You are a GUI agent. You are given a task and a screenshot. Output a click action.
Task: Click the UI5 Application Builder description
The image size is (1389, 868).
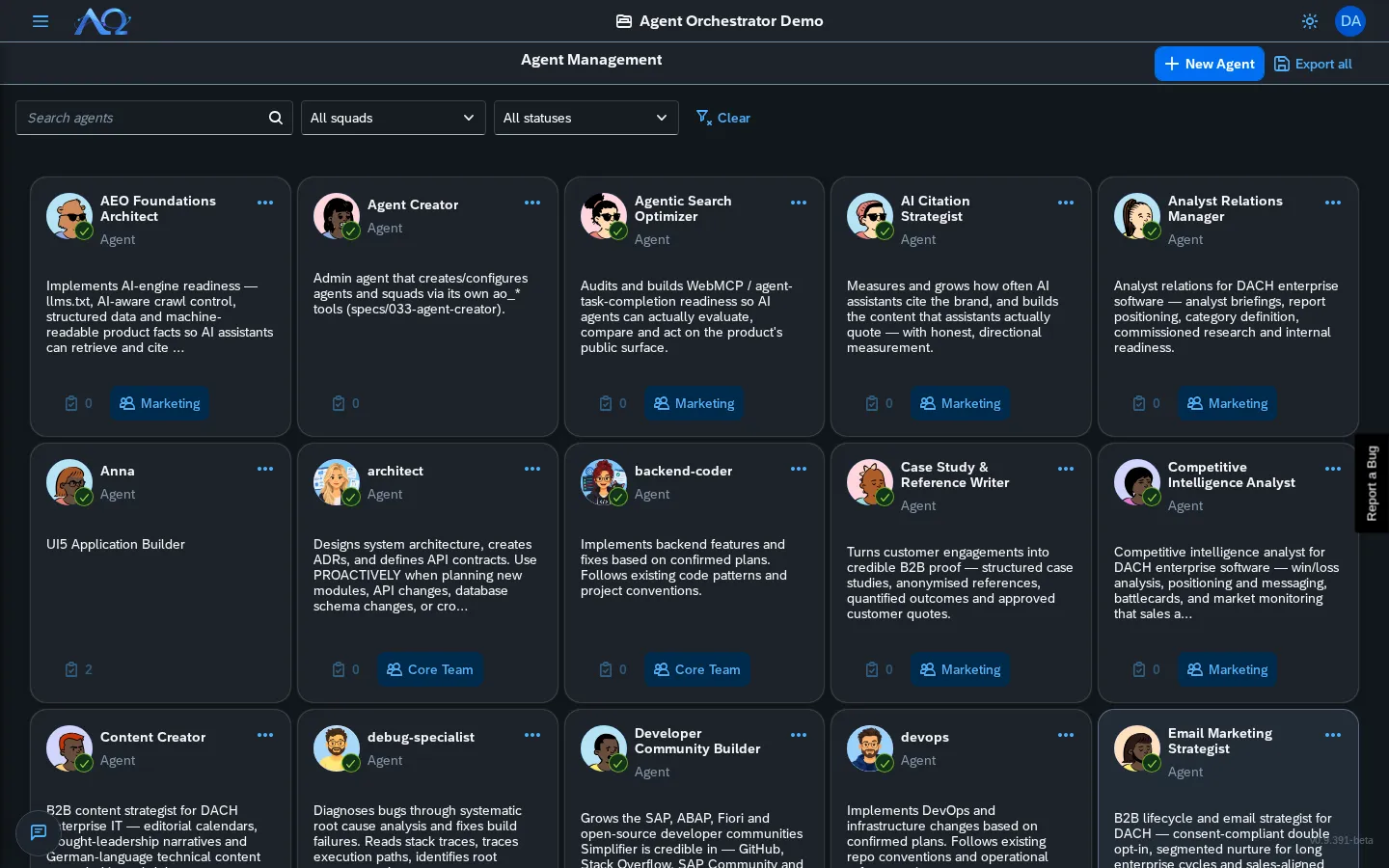click(x=116, y=544)
